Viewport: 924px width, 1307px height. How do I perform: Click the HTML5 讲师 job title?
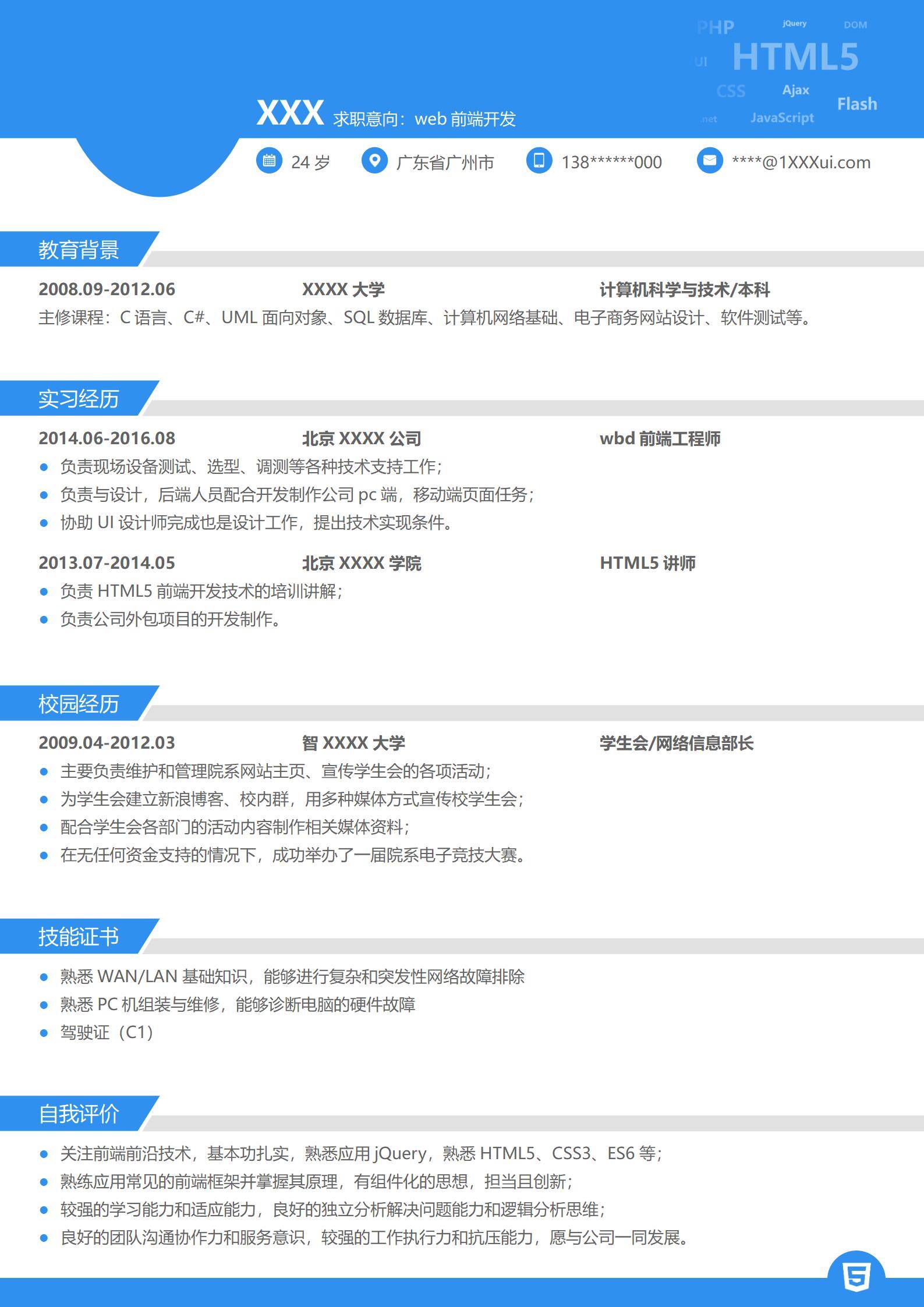[x=647, y=563]
